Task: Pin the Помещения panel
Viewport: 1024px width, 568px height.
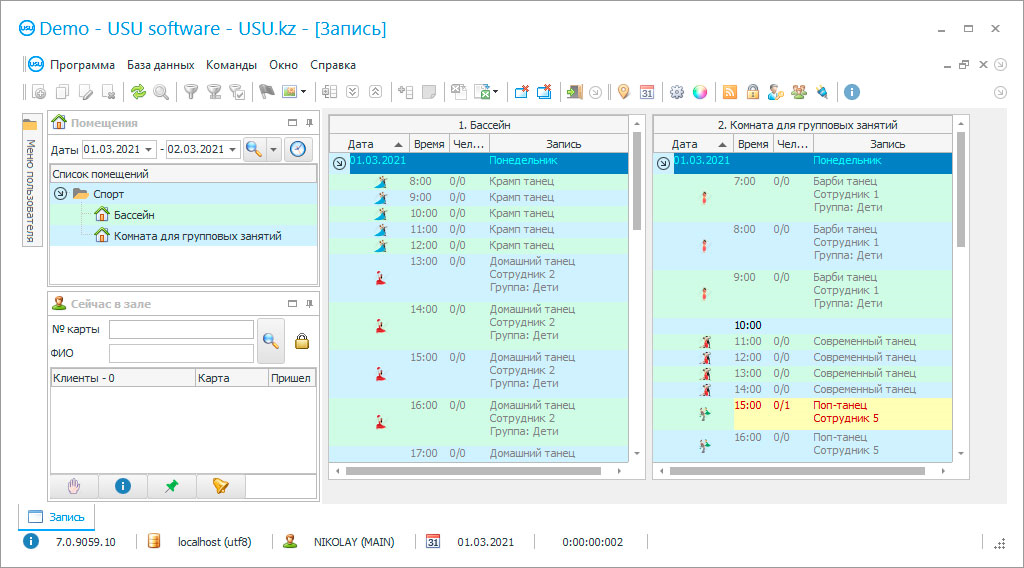Action: pyautogui.click(x=310, y=123)
